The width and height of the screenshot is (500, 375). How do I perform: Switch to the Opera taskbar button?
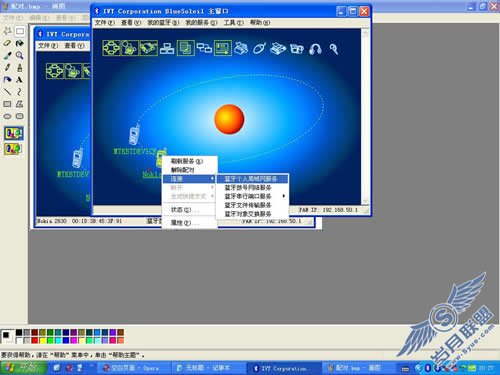point(132,368)
